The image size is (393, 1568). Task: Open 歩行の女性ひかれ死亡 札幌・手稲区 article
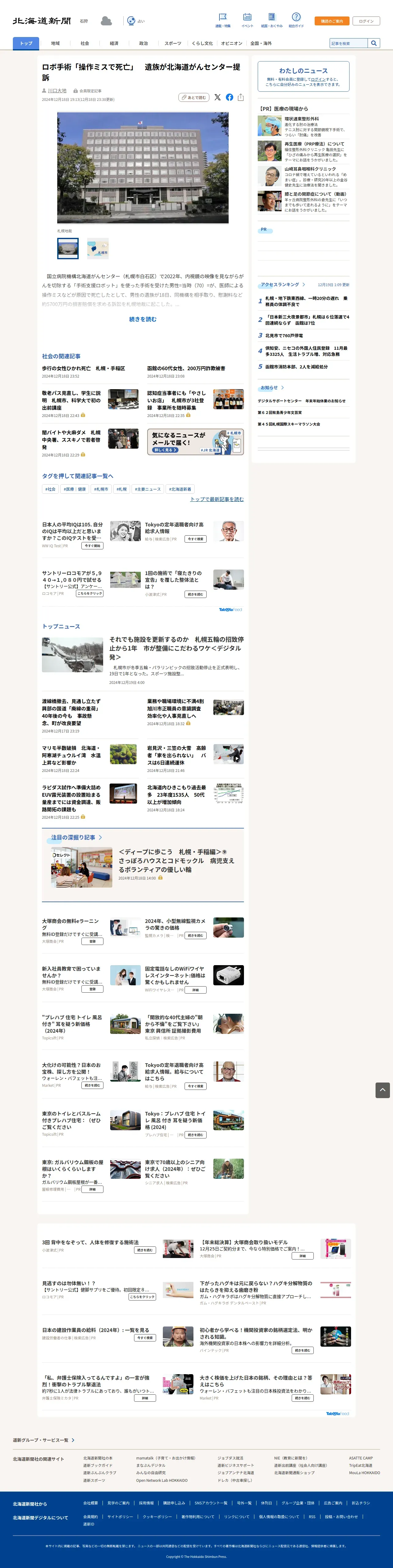click(84, 368)
